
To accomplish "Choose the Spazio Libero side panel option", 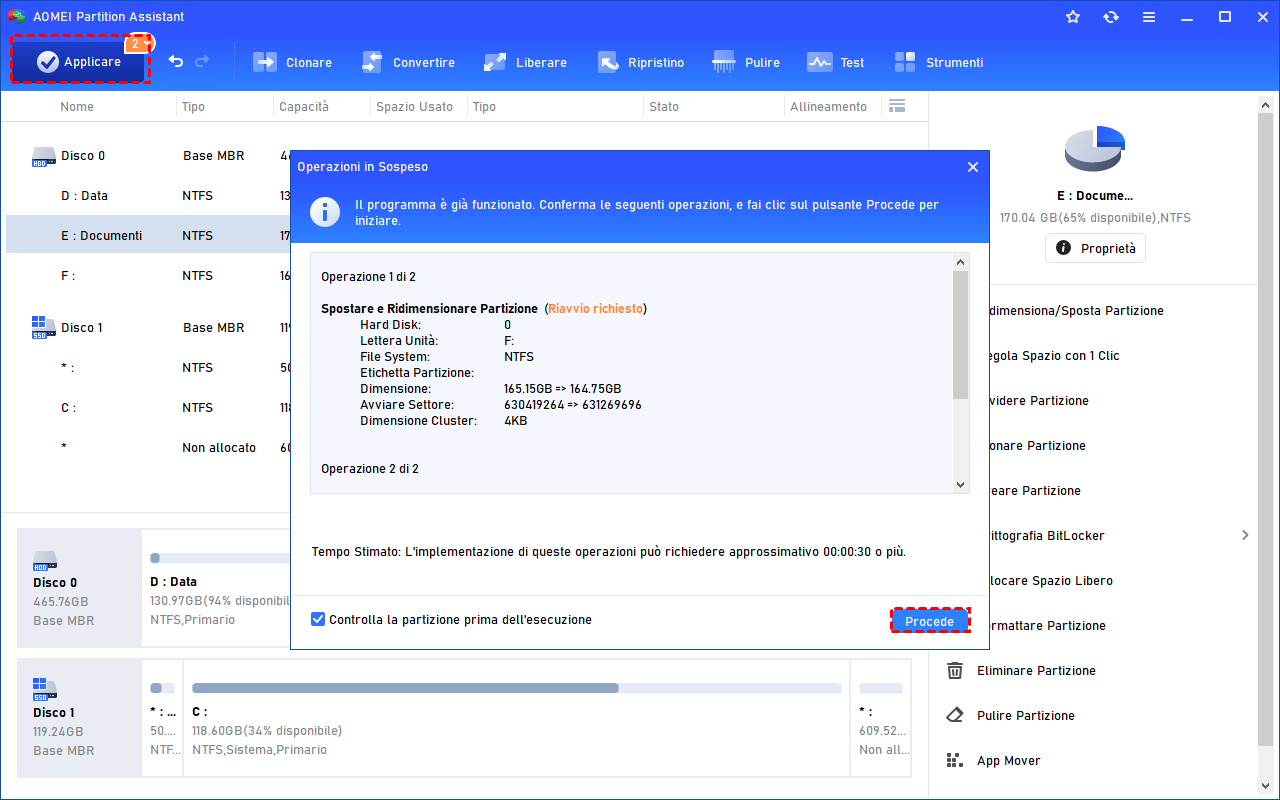I will [1051, 581].
